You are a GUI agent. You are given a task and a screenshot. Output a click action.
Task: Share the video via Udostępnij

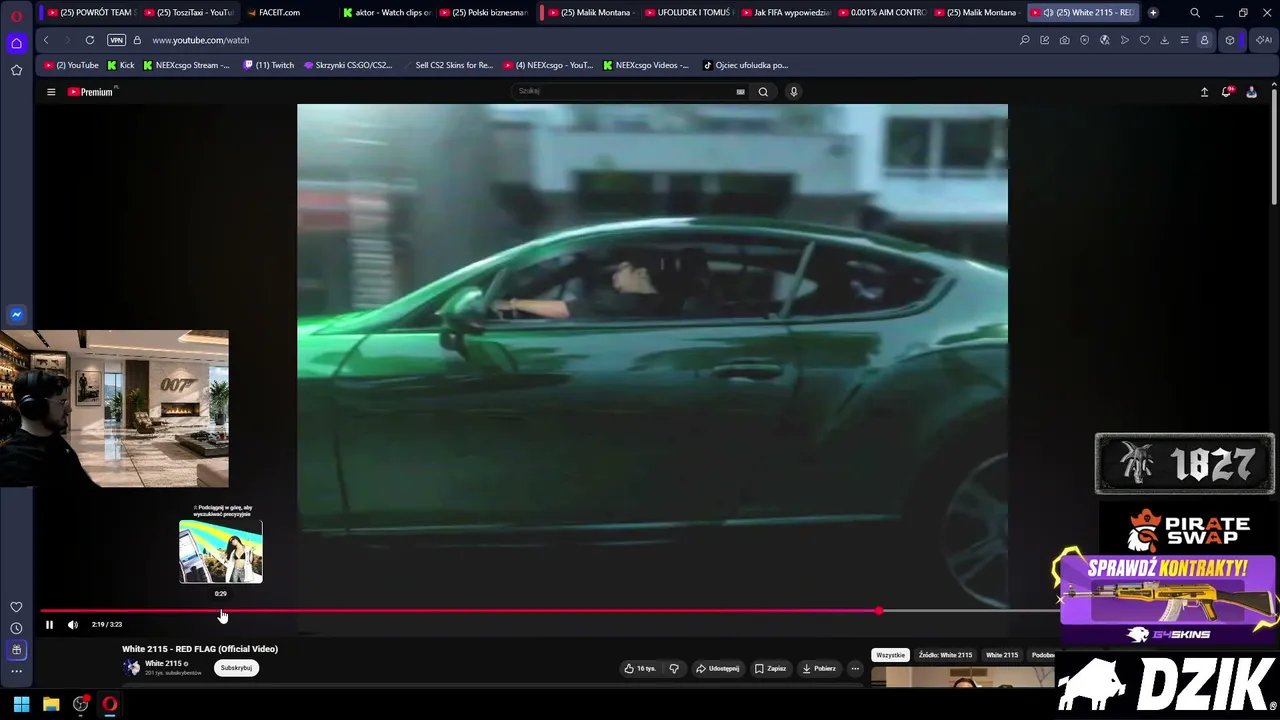[718, 668]
